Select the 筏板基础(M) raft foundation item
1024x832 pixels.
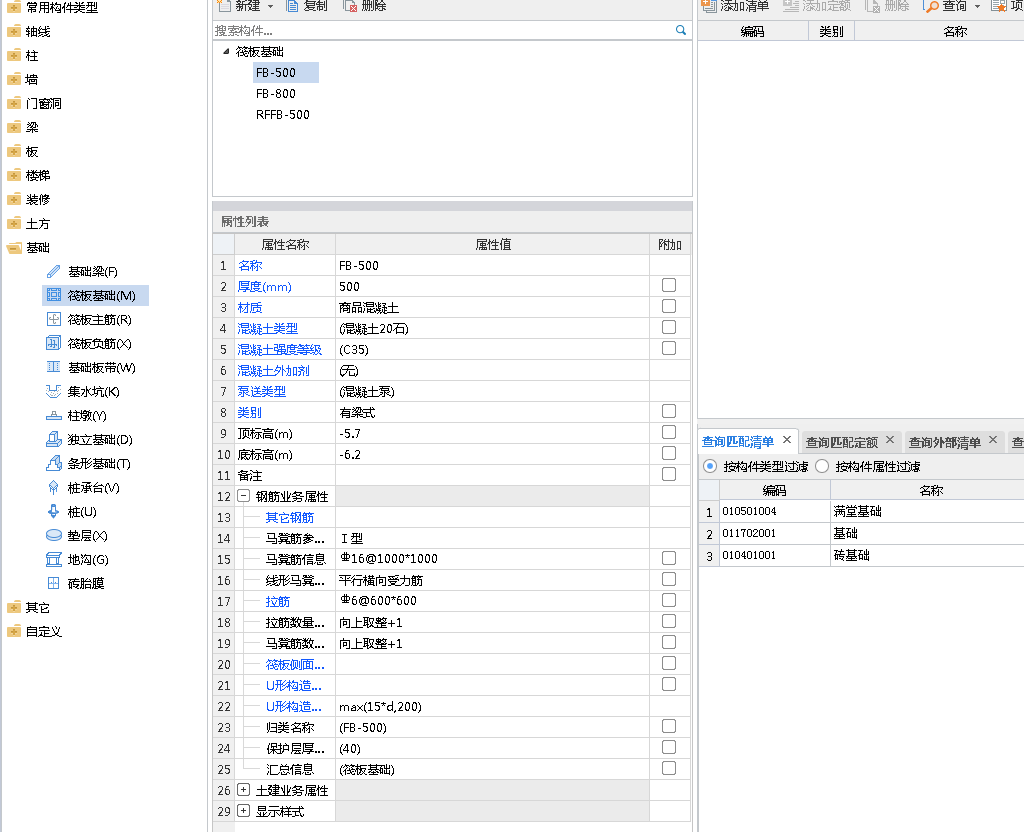pos(95,295)
